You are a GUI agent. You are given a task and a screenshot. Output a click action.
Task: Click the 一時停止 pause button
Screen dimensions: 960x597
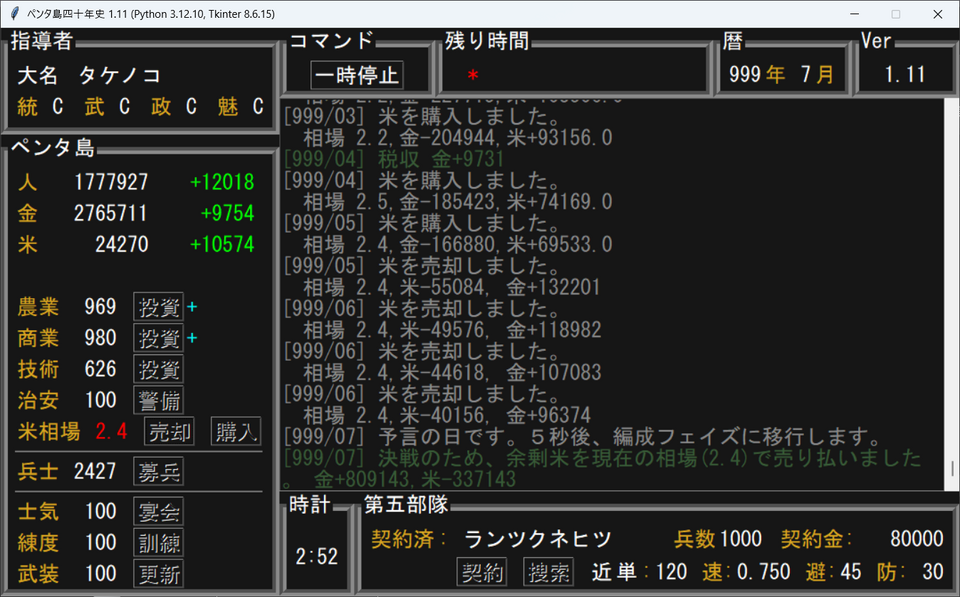(x=357, y=75)
